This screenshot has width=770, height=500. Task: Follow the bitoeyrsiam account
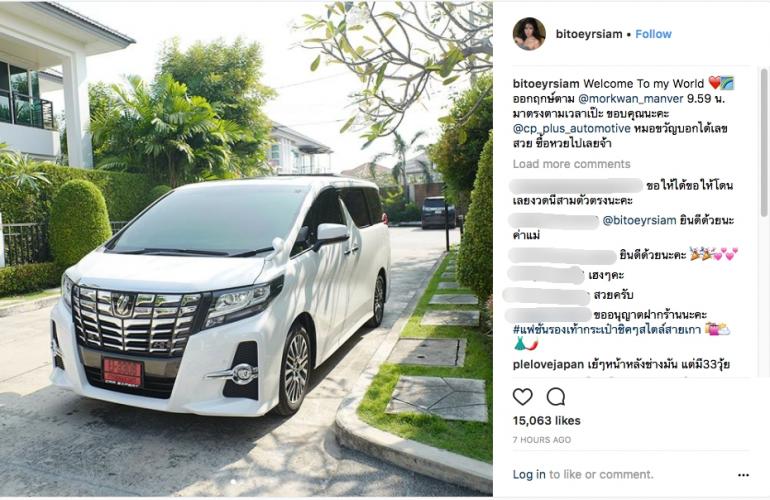click(653, 34)
